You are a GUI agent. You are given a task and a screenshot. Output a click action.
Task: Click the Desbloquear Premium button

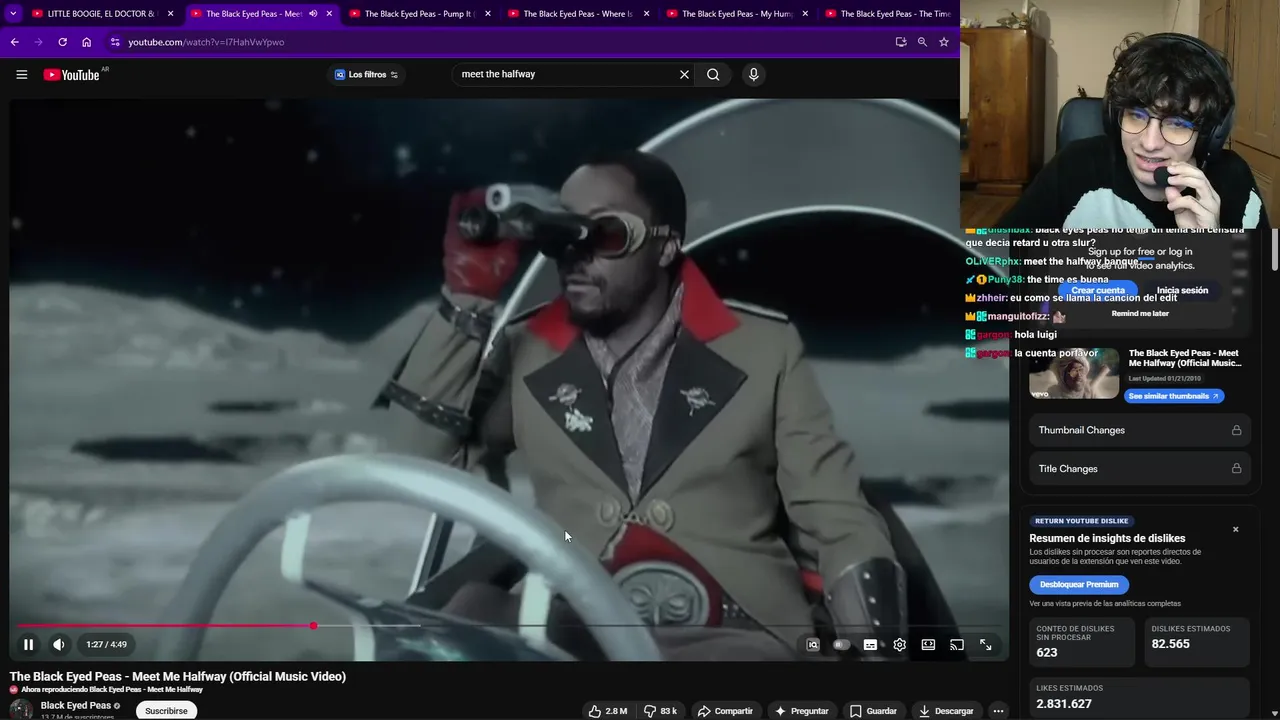[1079, 584]
